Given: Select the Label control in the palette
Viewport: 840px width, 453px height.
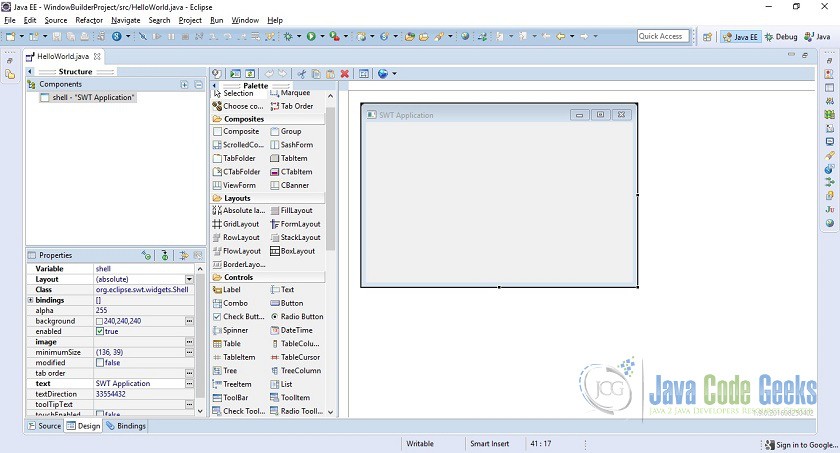Looking at the screenshot, I should coord(227,290).
